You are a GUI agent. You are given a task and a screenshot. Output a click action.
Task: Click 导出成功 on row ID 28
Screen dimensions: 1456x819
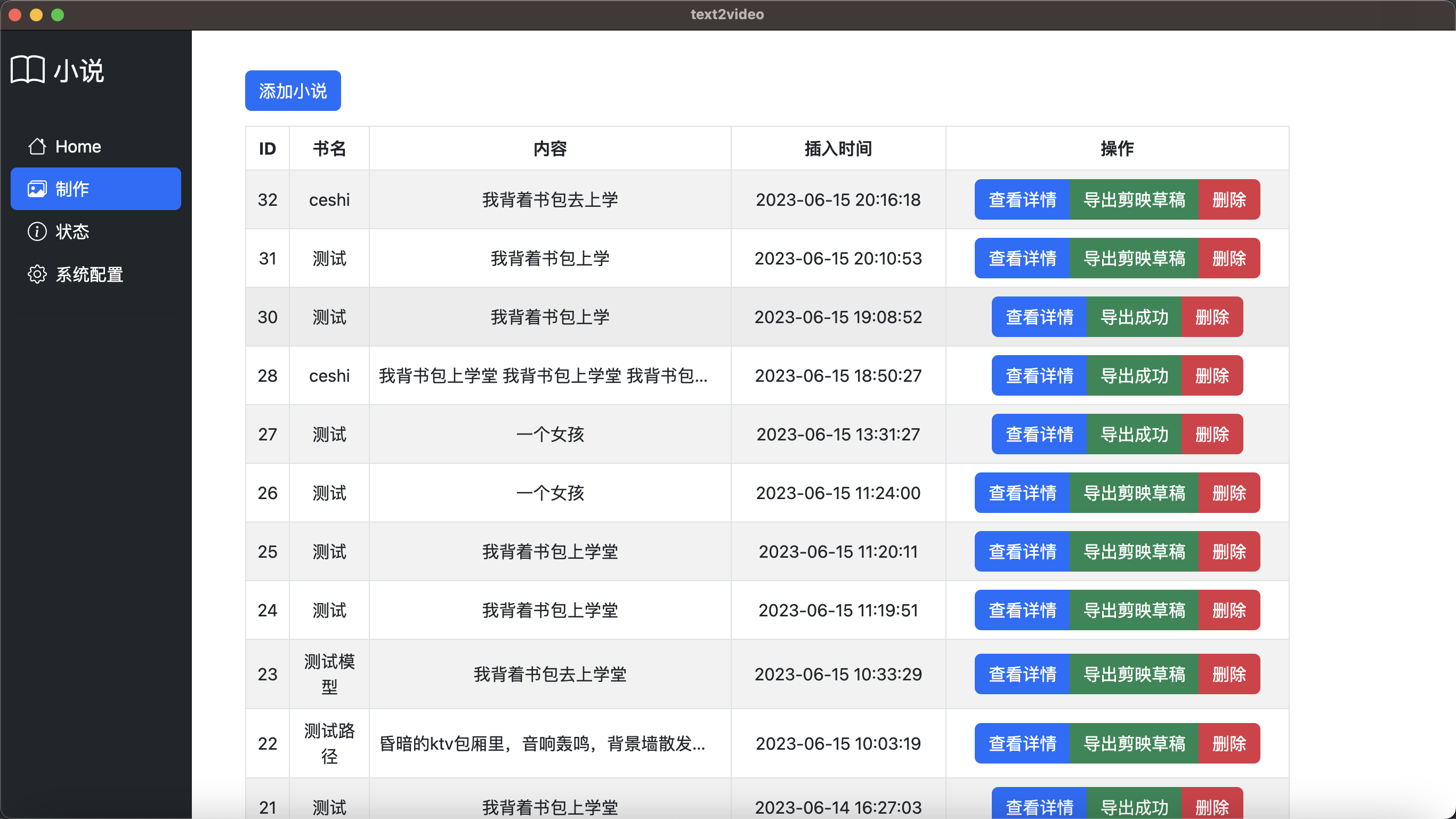coord(1134,375)
